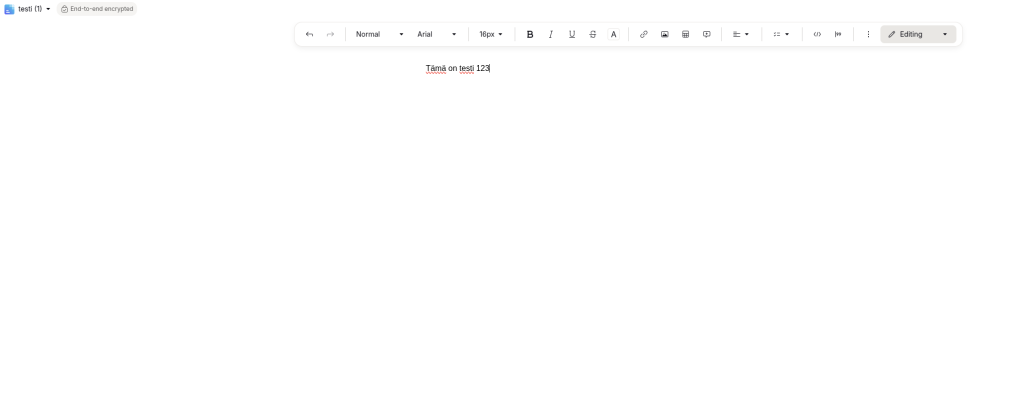Click the End-to-end encrypted badge
The image size is (1024, 412).
tap(97, 9)
